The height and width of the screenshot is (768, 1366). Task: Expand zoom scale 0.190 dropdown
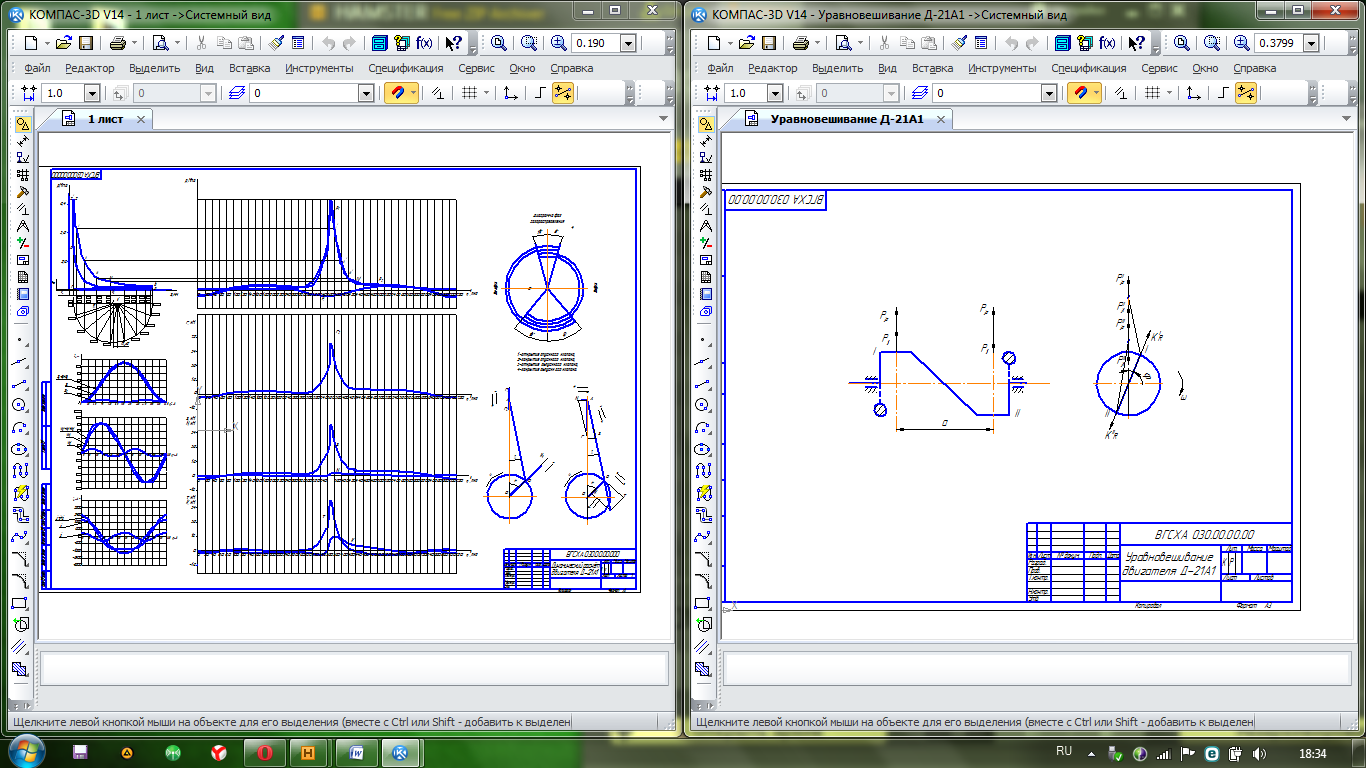click(628, 43)
